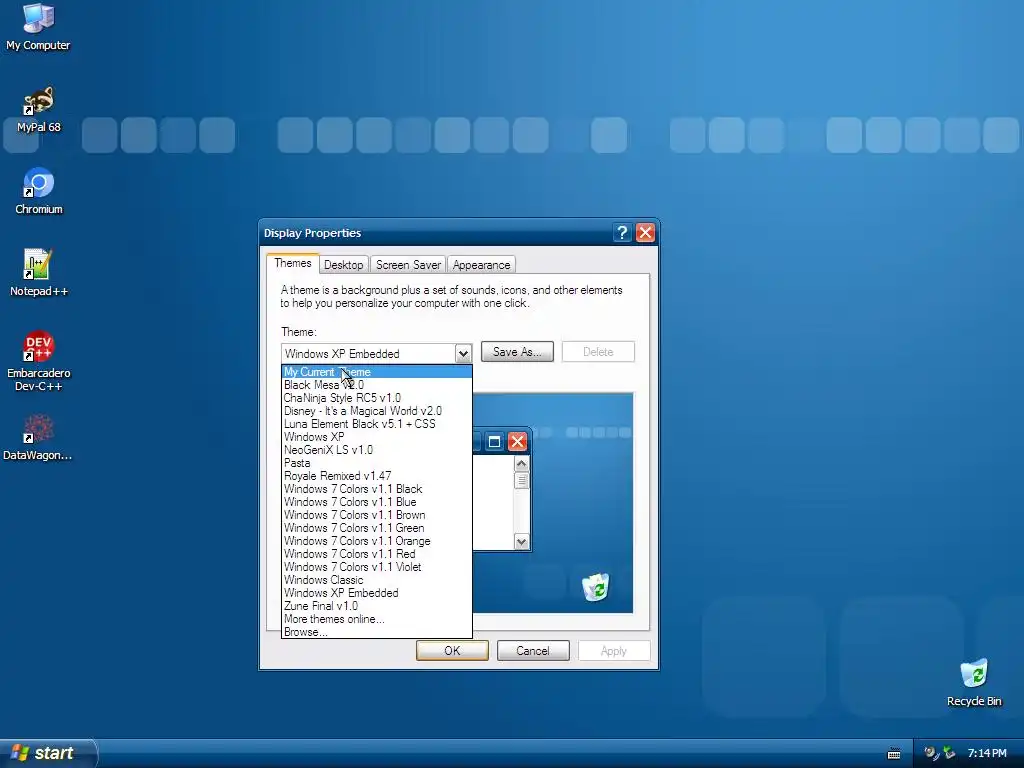Click the OK button
Viewport: 1024px width, 768px height.
[x=452, y=650]
